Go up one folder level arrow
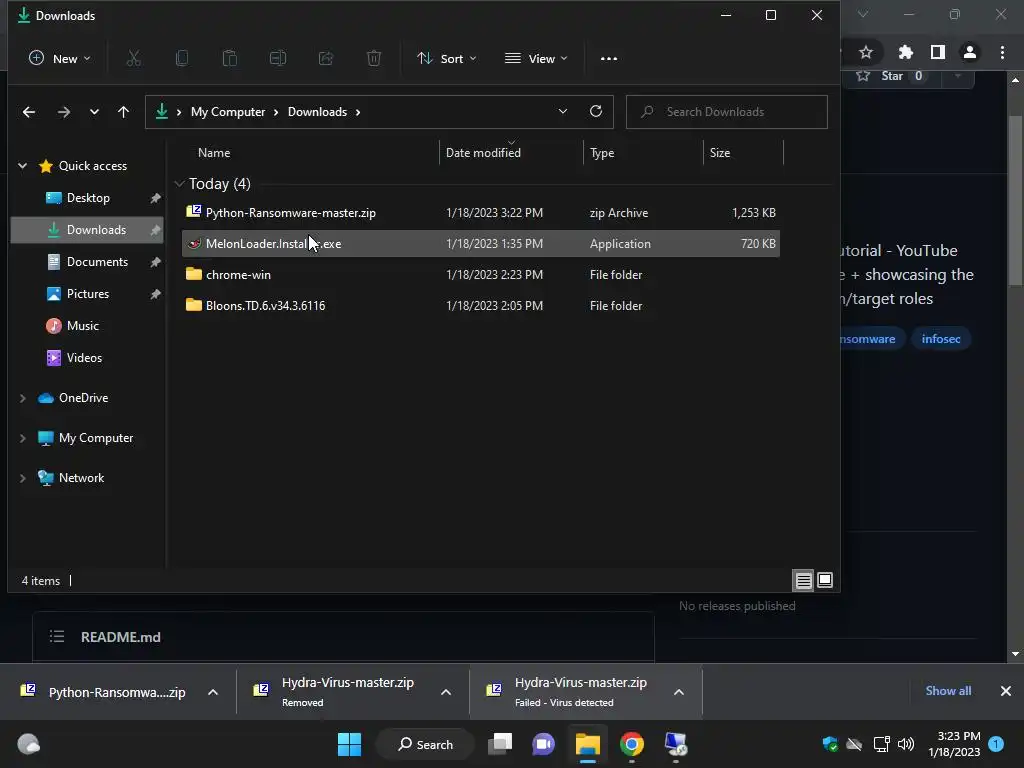This screenshot has width=1024, height=768. [123, 112]
